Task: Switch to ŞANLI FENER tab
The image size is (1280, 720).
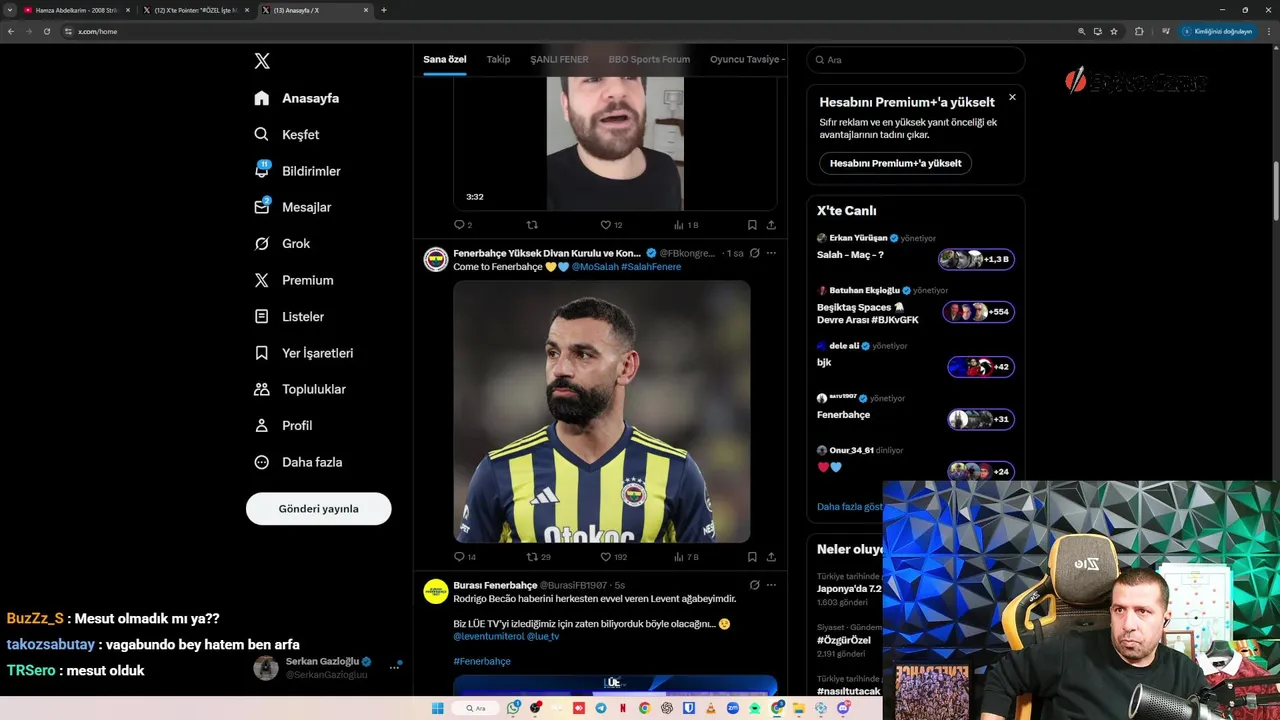Action: point(559,59)
